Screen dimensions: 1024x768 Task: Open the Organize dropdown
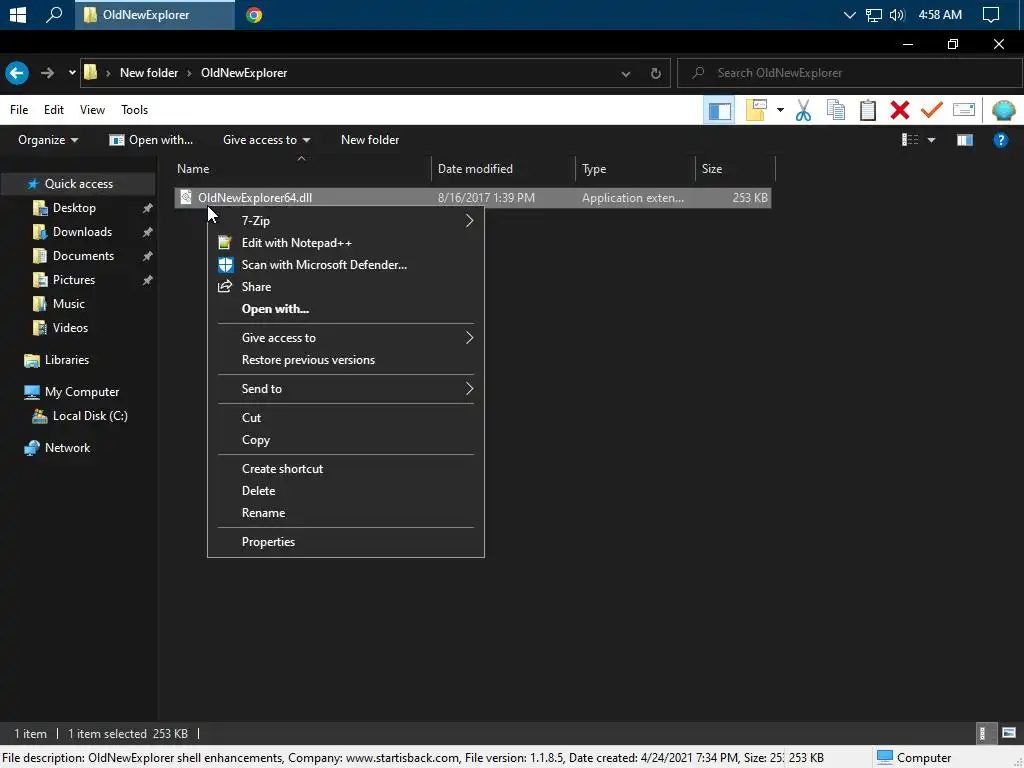(48, 140)
